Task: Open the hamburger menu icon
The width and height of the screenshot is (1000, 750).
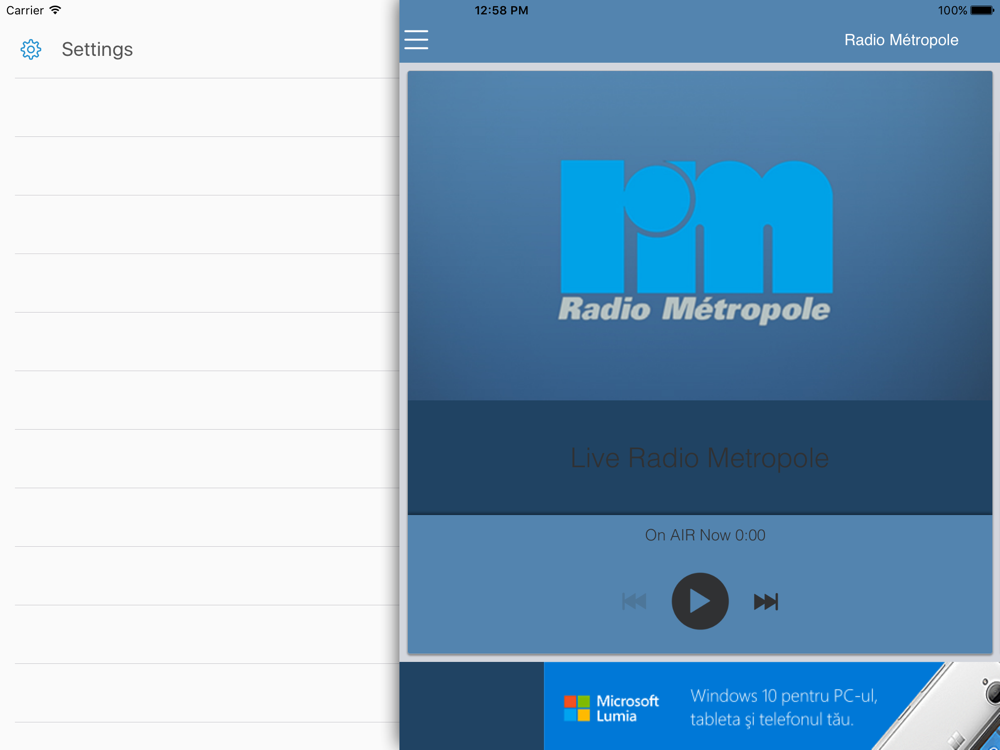Action: pyautogui.click(x=416, y=40)
